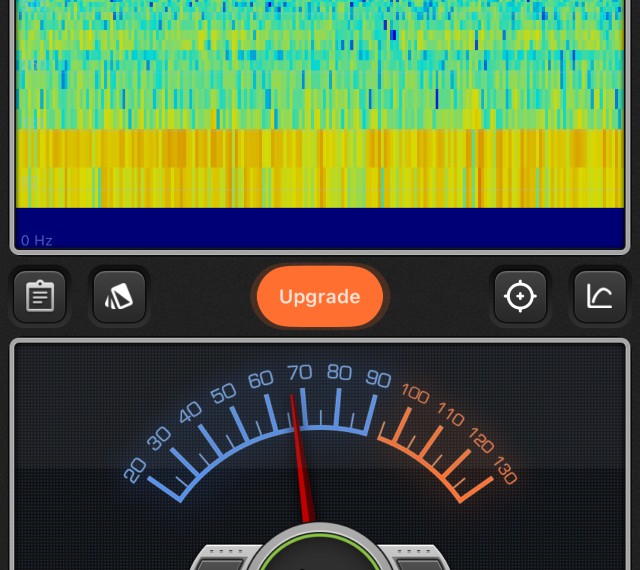Tap the blue-green upper area of the spectrogram
This screenshot has height=570, width=640.
(x=320, y=60)
